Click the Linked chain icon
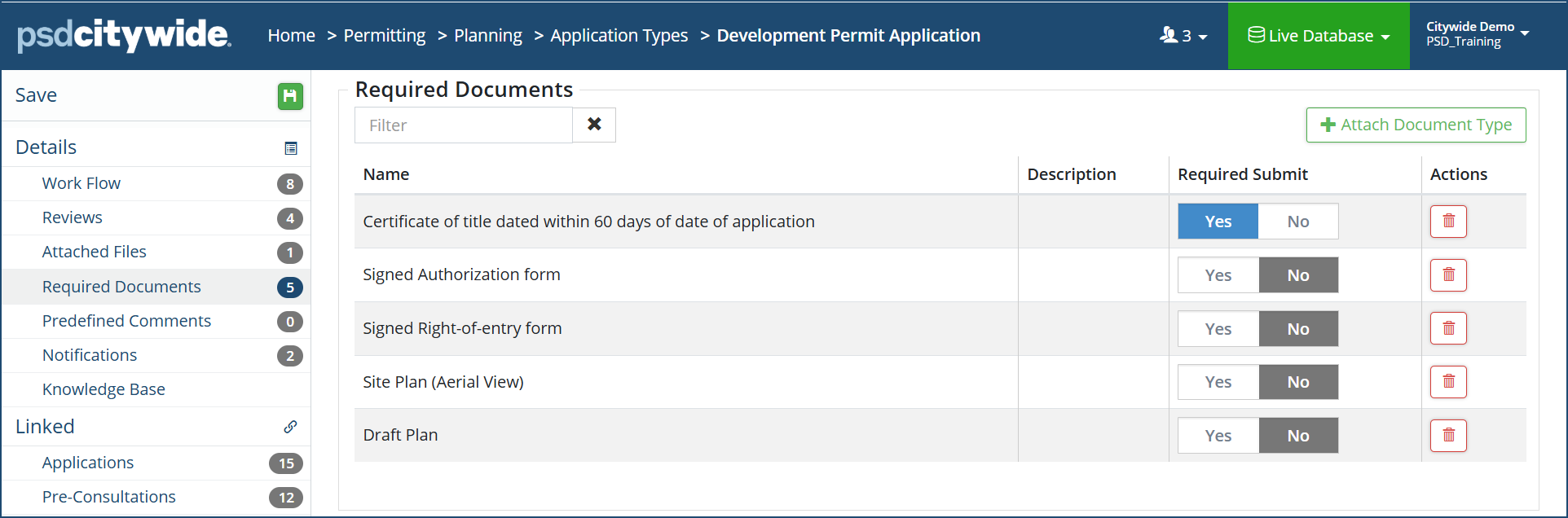 290,427
